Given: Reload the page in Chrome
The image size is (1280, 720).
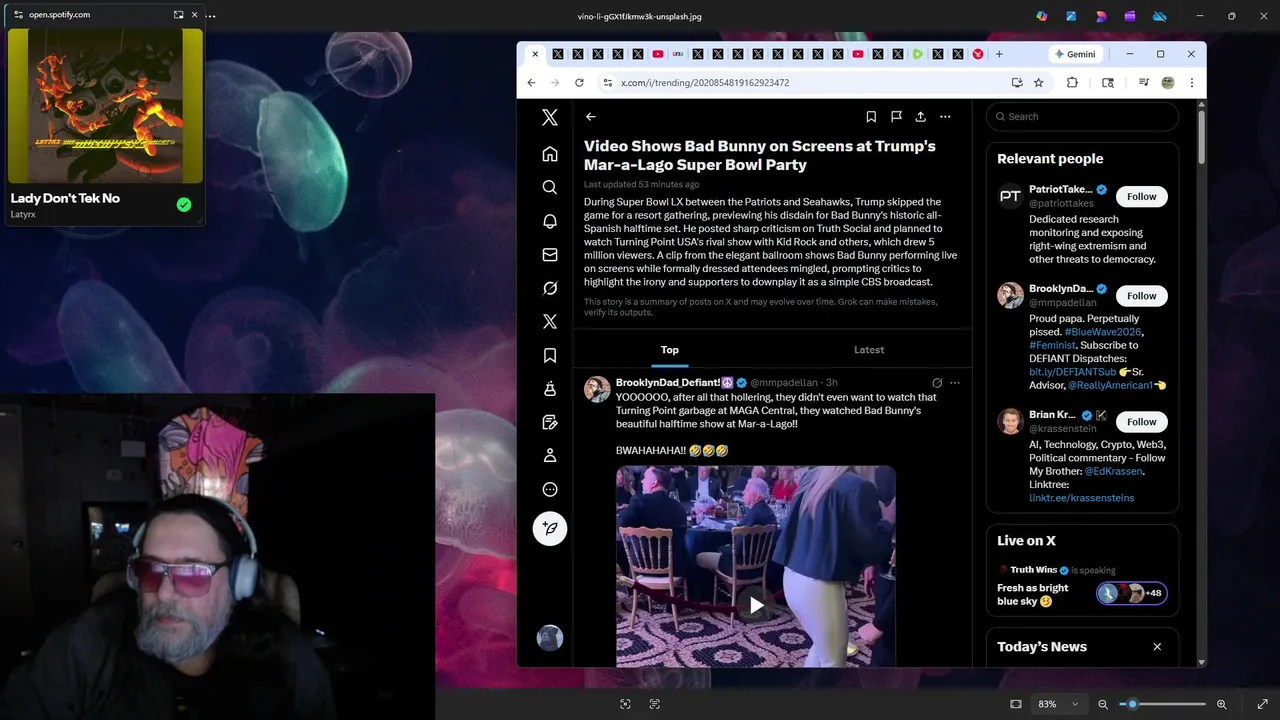Looking at the screenshot, I should click(x=579, y=83).
